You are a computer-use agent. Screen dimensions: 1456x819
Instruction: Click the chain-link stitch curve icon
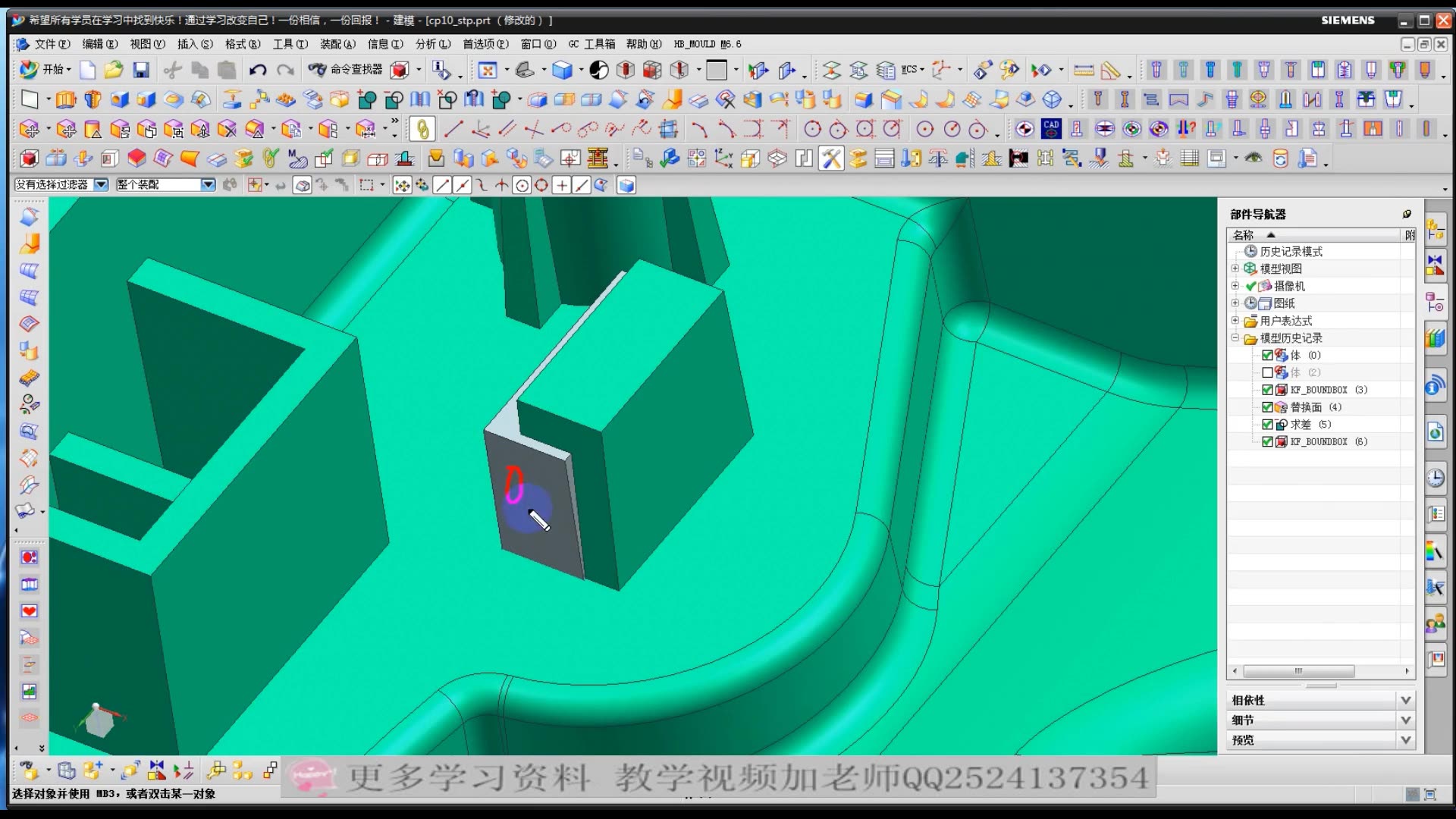point(422,130)
